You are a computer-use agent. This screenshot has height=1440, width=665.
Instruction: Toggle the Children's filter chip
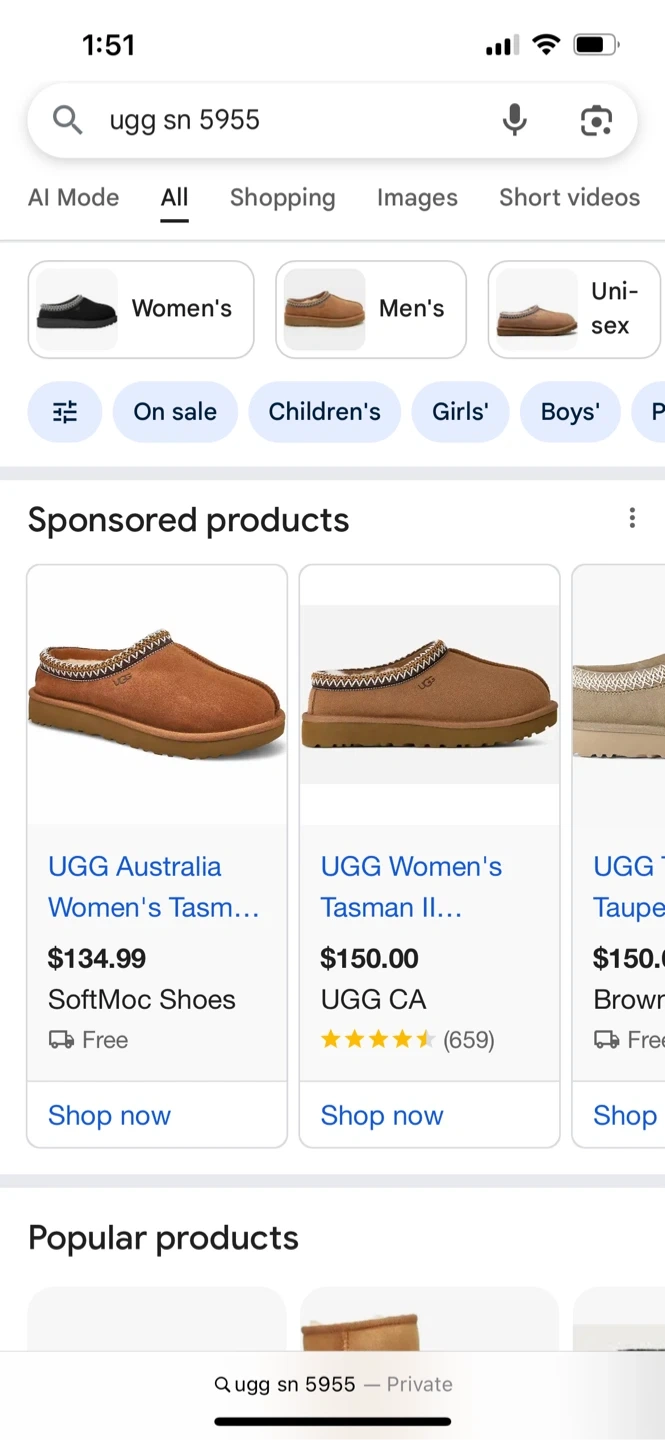pyautogui.click(x=324, y=412)
